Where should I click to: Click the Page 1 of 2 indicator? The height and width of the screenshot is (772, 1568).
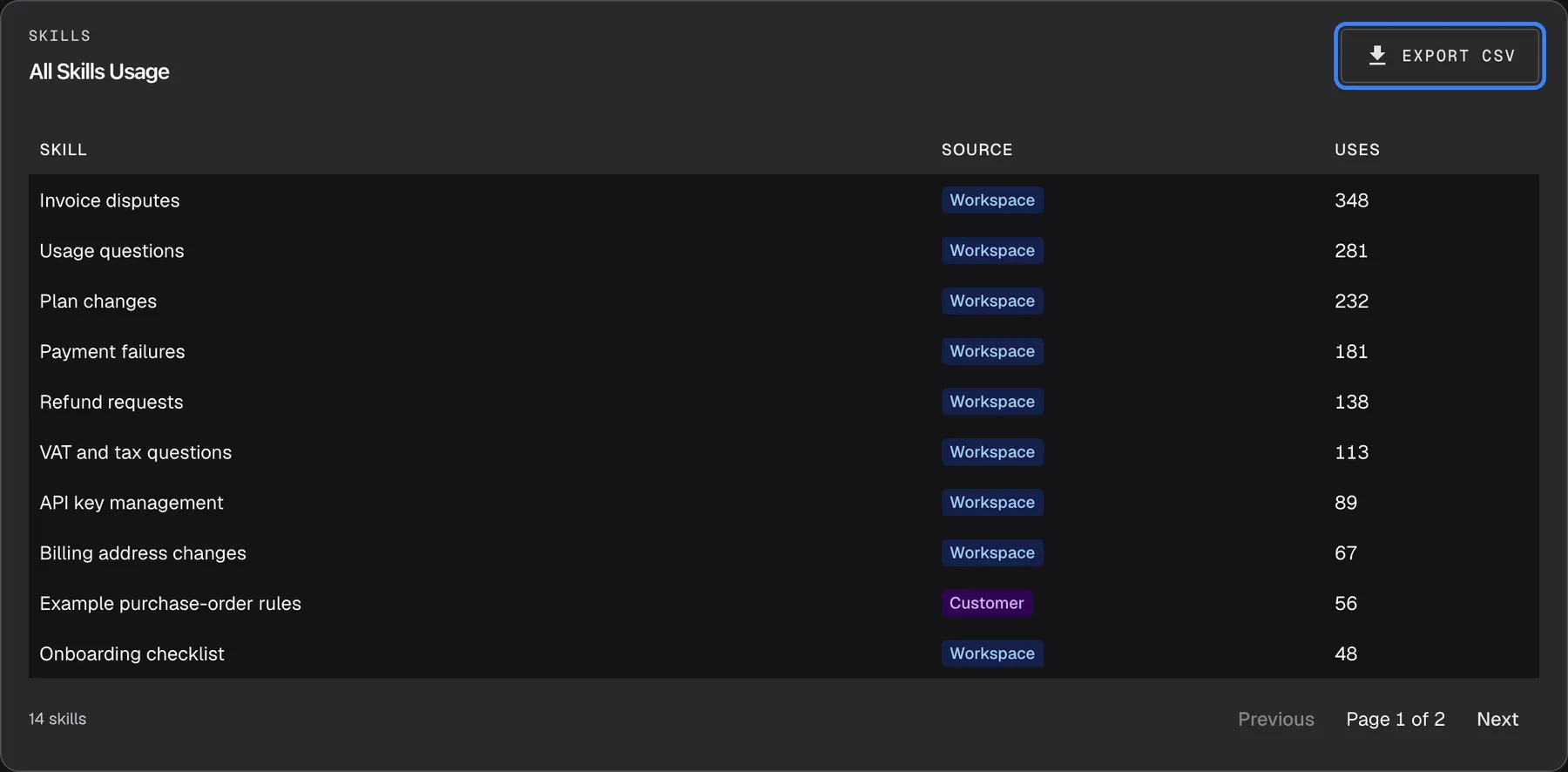(x=1396, y=719)
